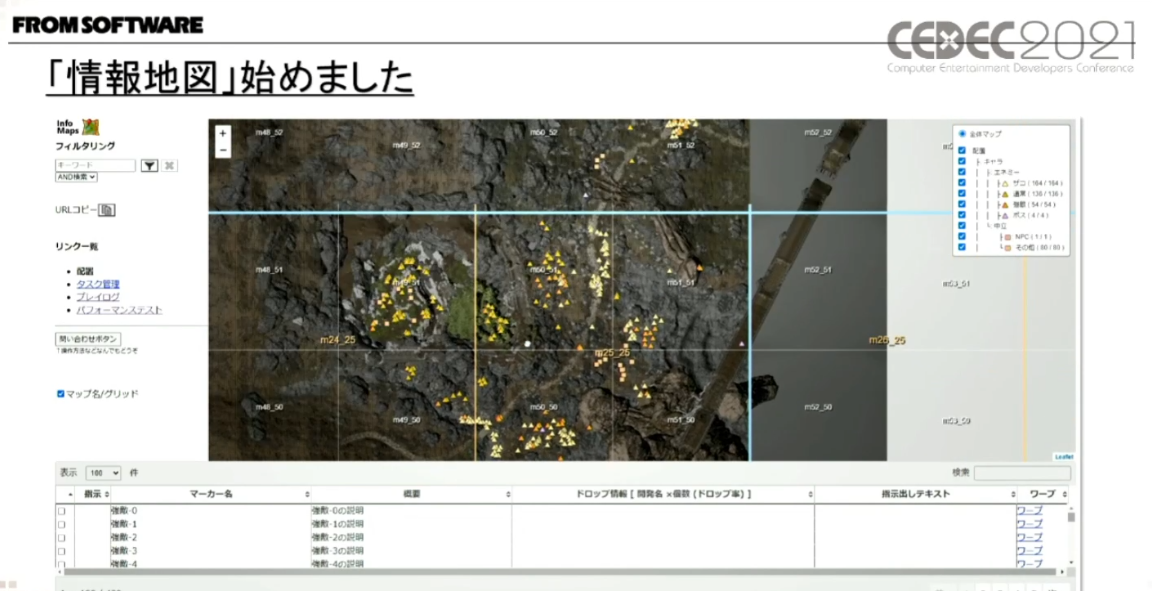Check the row checkbox for 強敵-2
Screen dimensions: 1152x591
tap(62, 538)
